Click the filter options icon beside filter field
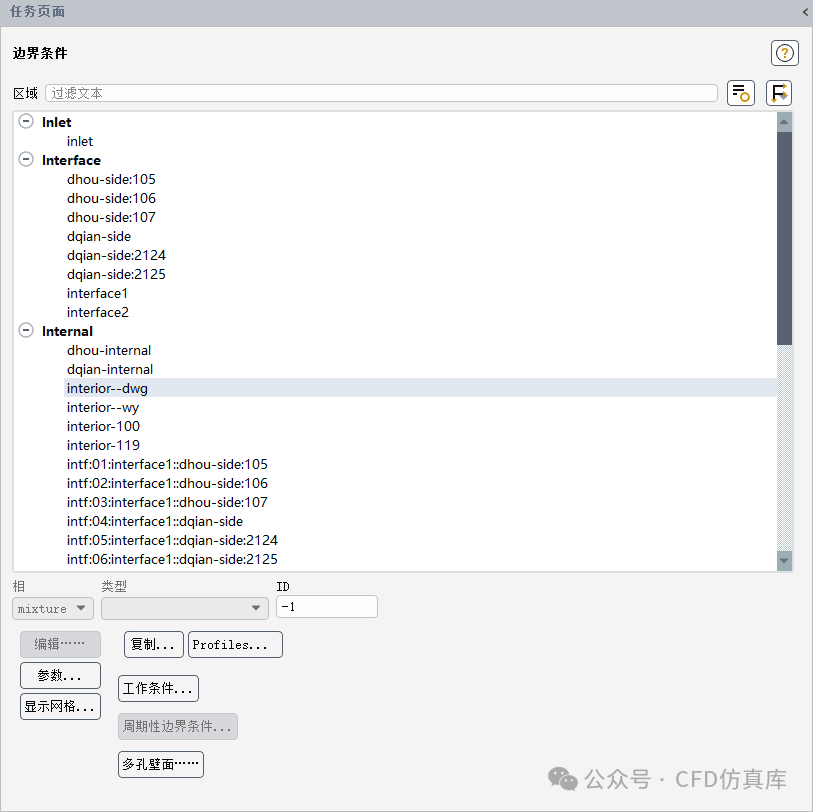The width and height of the screenshot is (813, 812). point(740,92)
